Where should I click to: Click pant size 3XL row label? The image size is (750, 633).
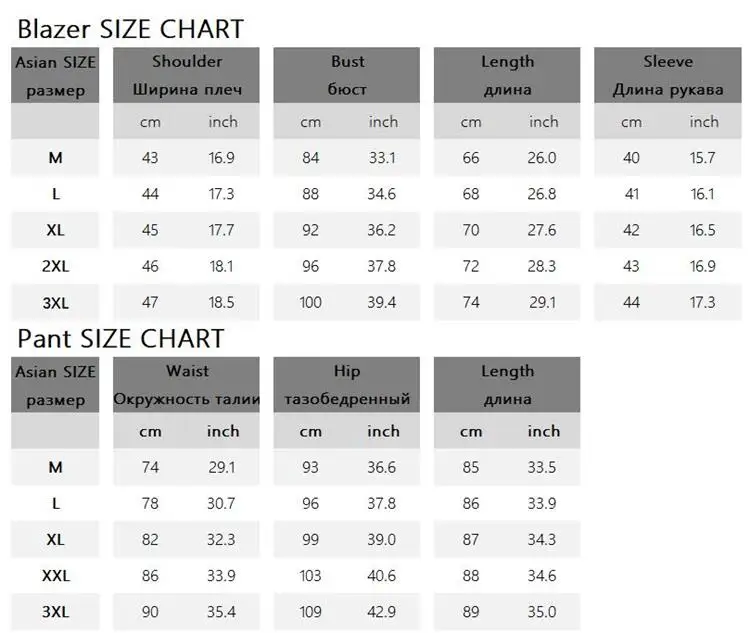coord(55,612)
